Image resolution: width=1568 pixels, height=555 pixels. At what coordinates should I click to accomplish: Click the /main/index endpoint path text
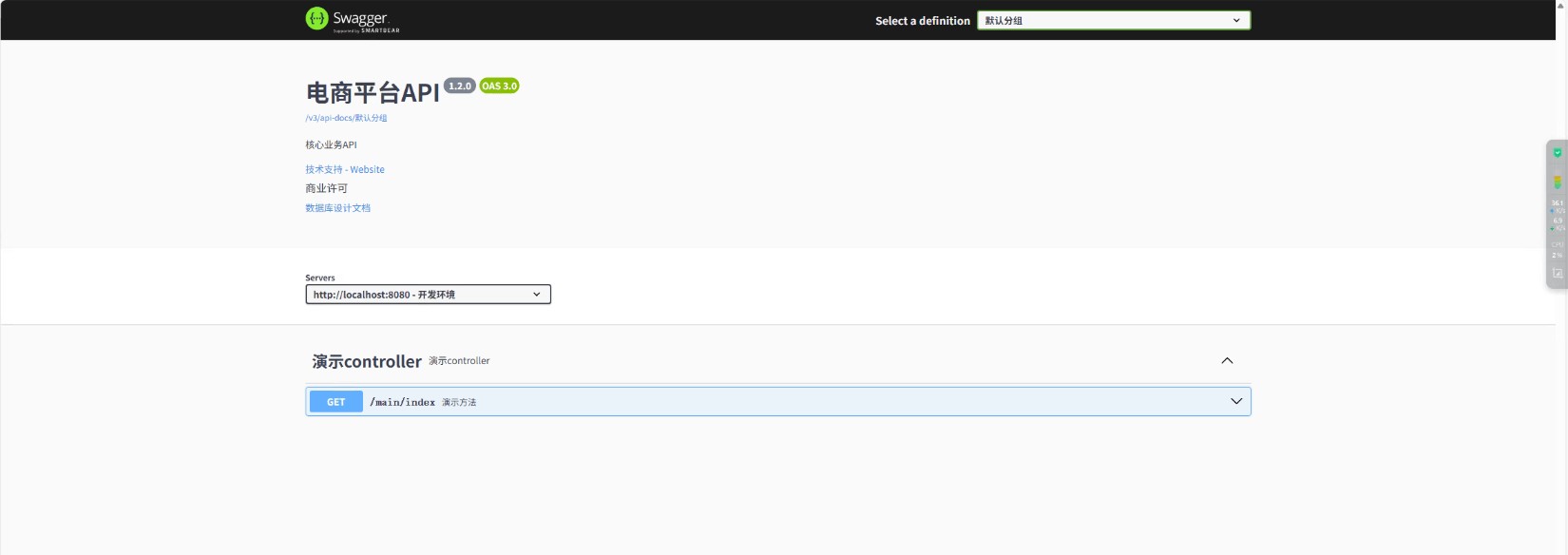coord(402,402)
